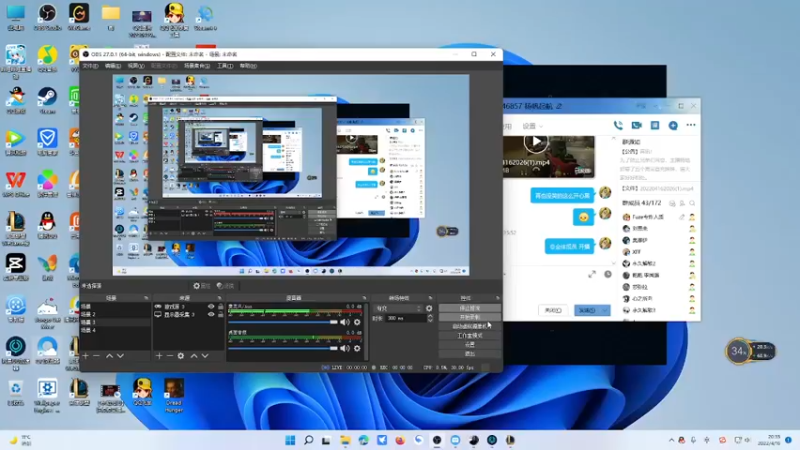Open source properties gear in Sources panel
Screen dimensions: 800x450
click(181, 355)
